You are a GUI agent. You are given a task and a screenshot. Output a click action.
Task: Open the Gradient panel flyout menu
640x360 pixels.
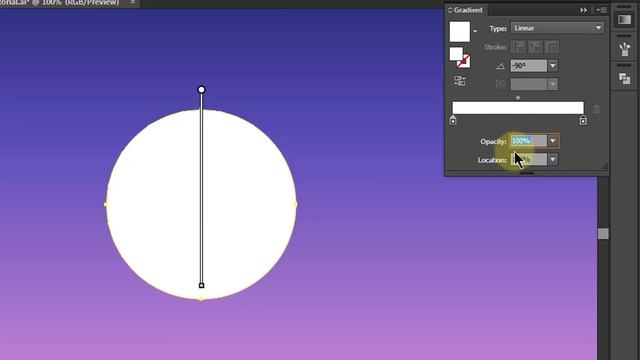(x=601, y=10)
